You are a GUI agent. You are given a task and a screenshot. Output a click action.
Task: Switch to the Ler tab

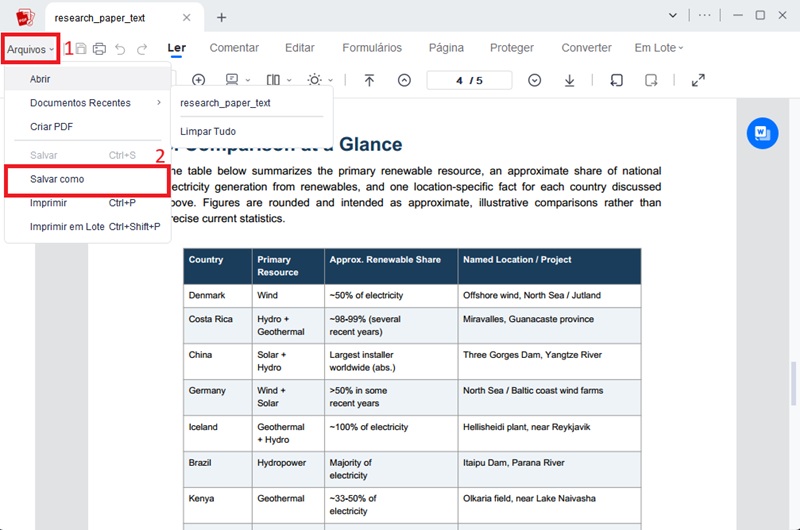tap(177, 48)
